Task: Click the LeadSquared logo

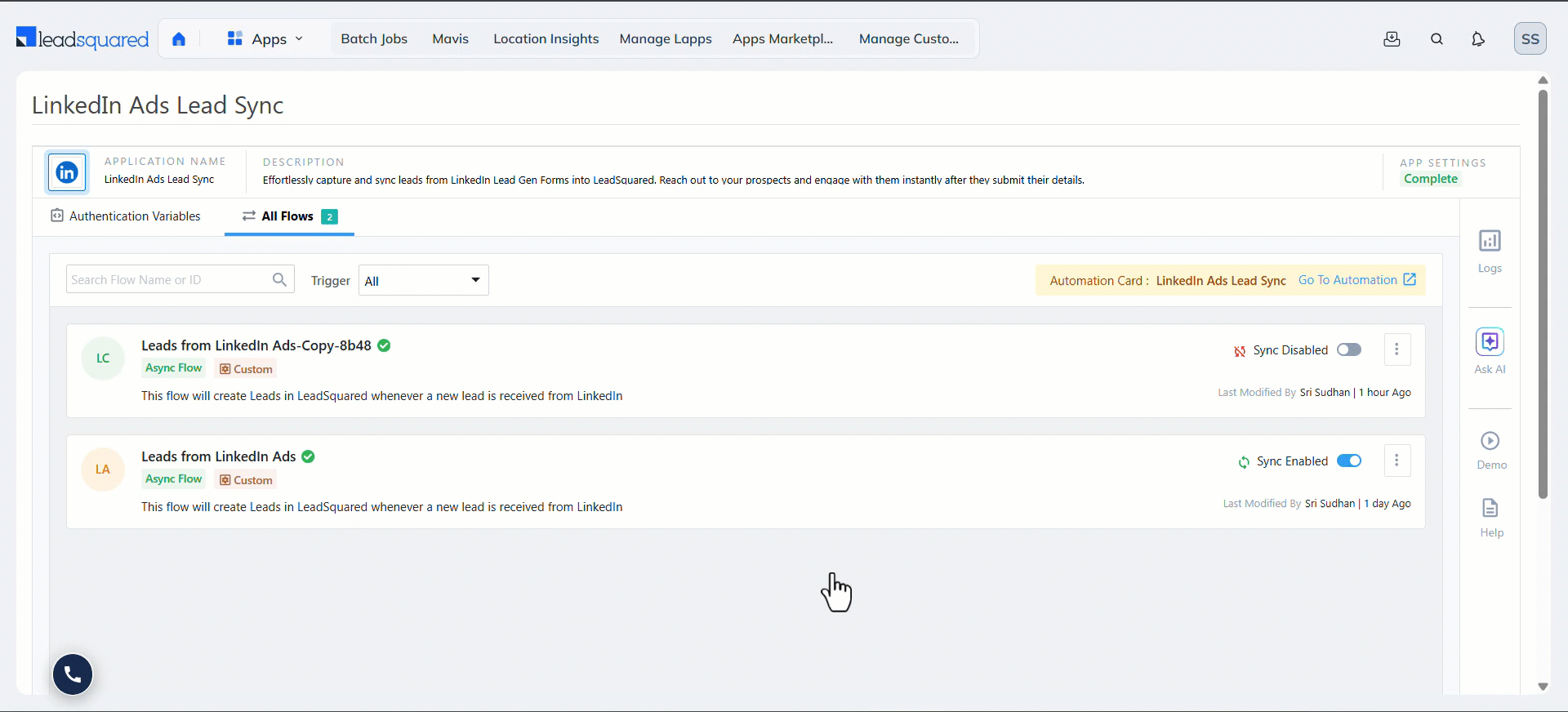Action: [x=82, y=38]
